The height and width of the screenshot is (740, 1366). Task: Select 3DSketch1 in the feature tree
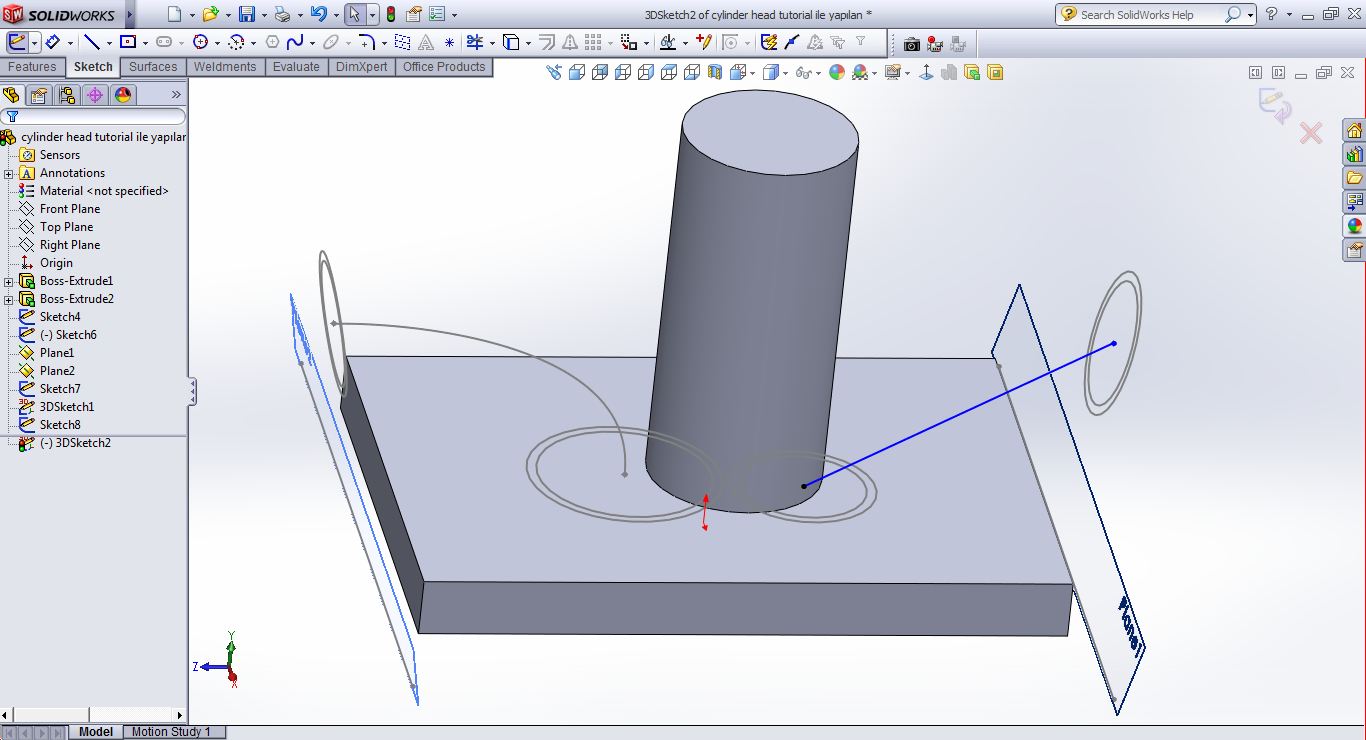[66, 407]
